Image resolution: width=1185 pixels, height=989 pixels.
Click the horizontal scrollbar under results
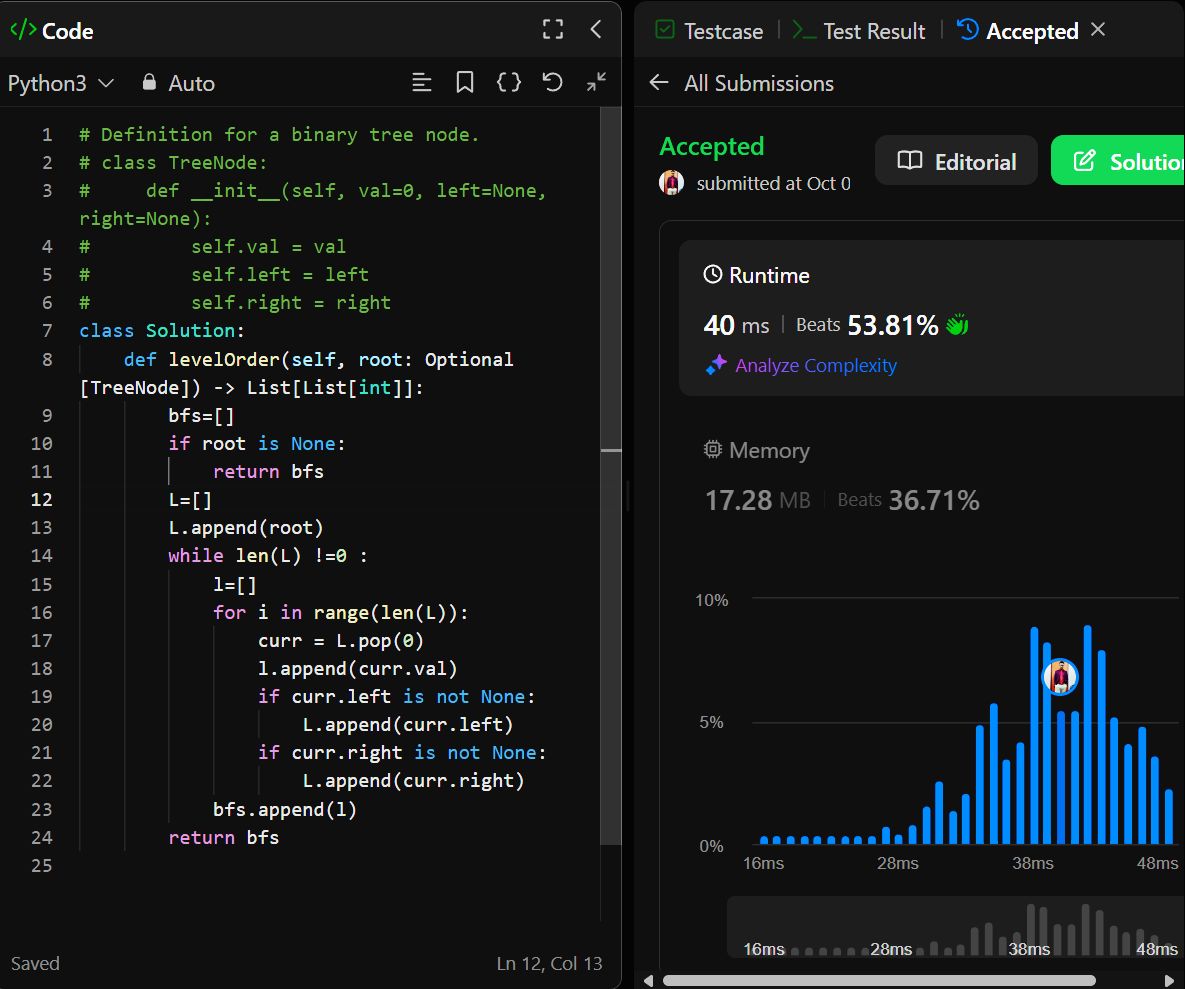pyautogui.click(x=880, y=980)
